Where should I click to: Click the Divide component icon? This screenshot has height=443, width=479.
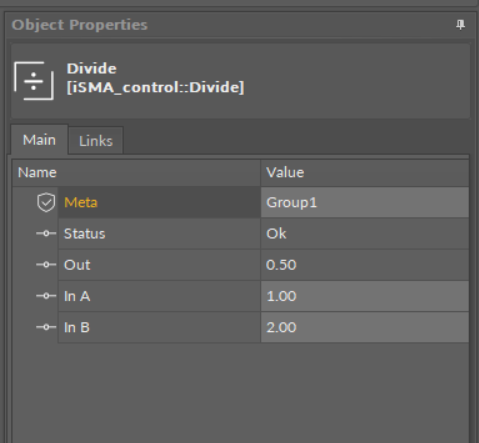[x=34, y=81]
